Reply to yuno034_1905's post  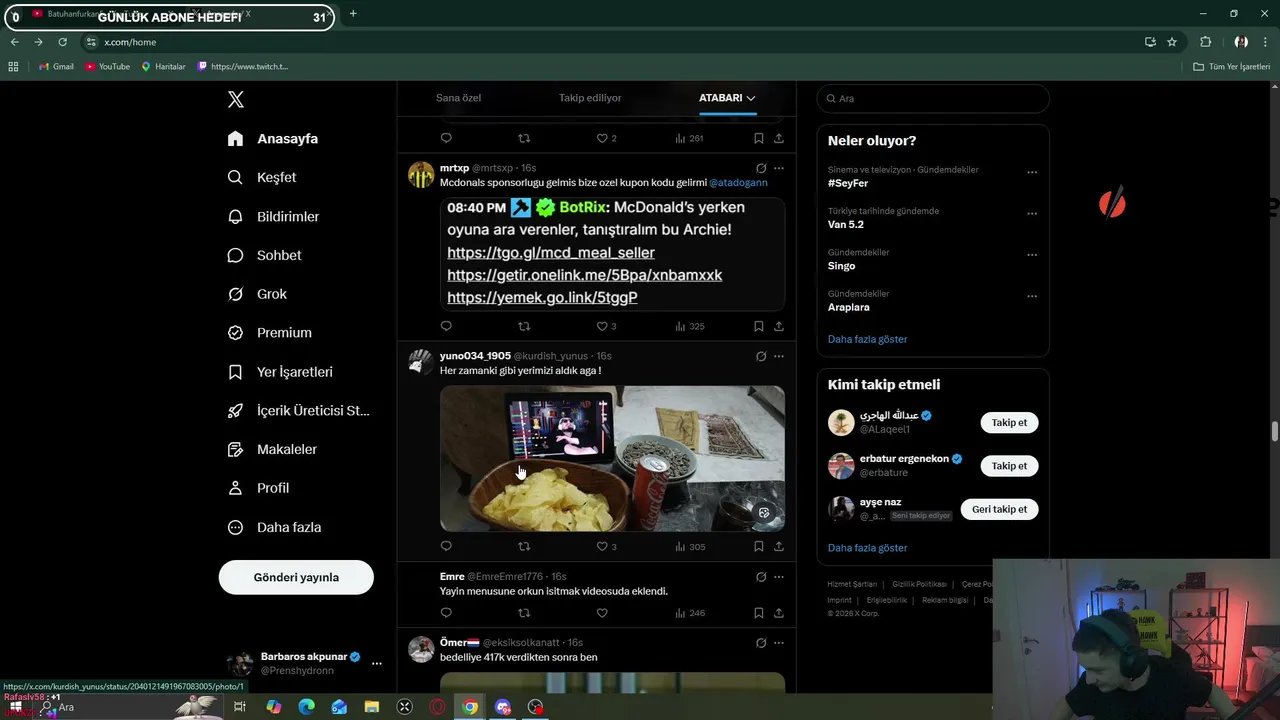(446, 547)
